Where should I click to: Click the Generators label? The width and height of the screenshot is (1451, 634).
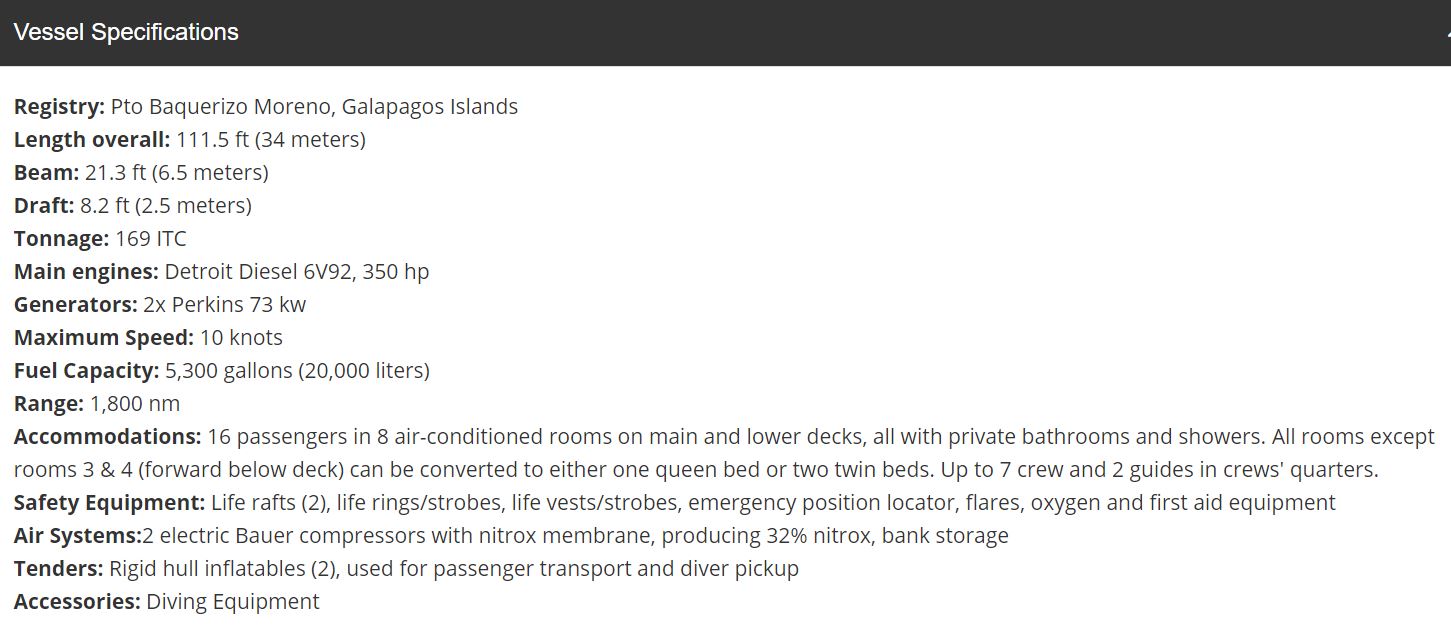tap(76, 305)
